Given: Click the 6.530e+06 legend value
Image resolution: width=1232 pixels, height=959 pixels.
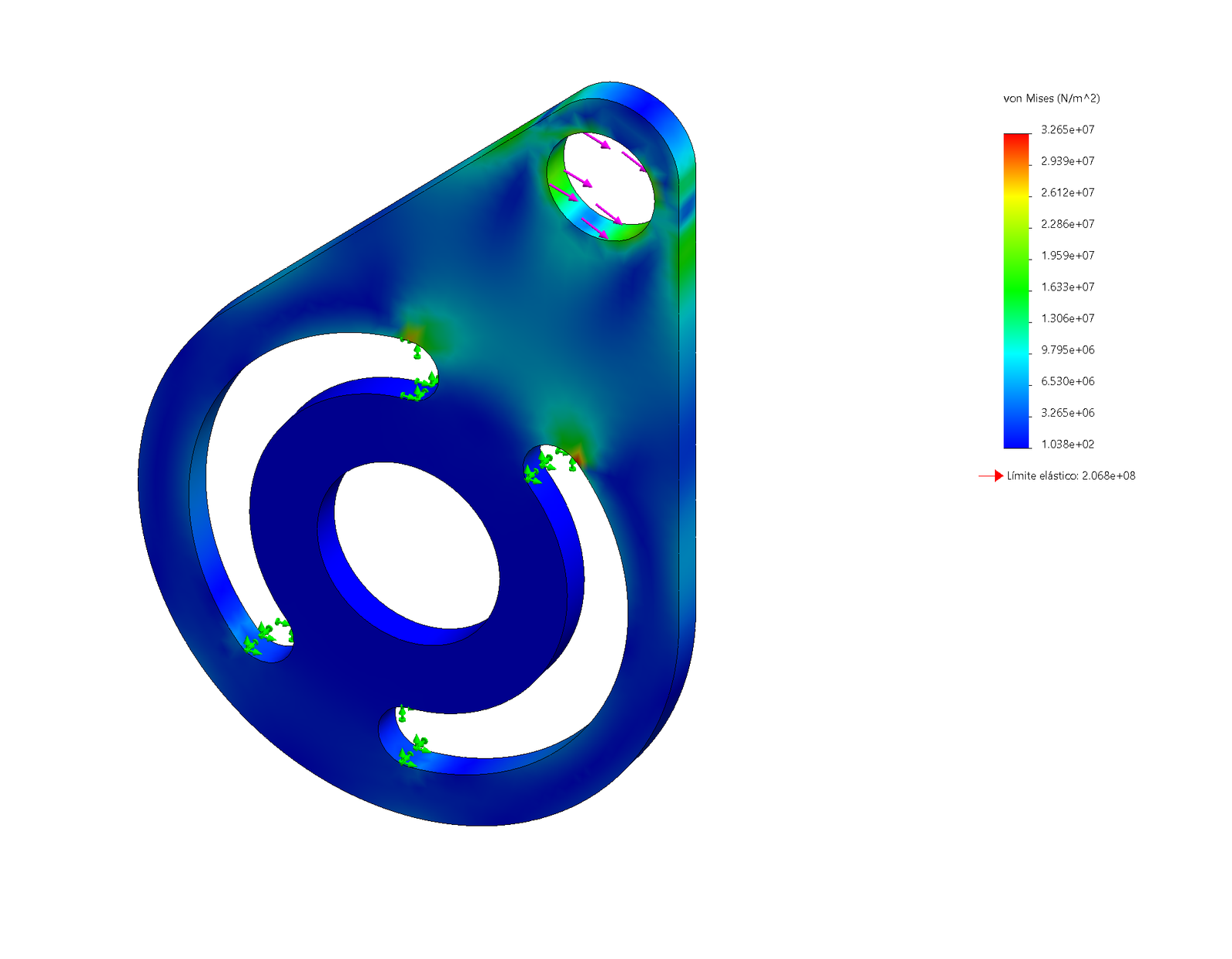Looking at the screenshot, I should (1067, 381).
